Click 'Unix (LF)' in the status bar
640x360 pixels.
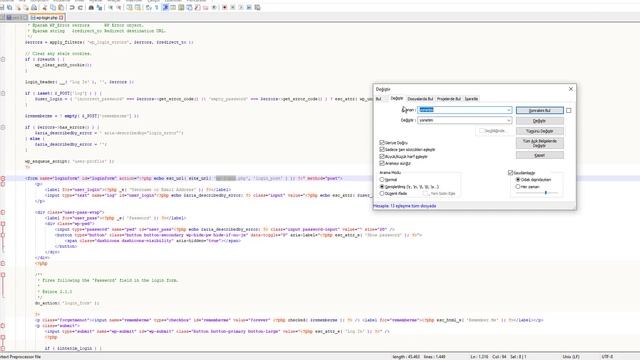pyautogui.click(x=571, y=357)
